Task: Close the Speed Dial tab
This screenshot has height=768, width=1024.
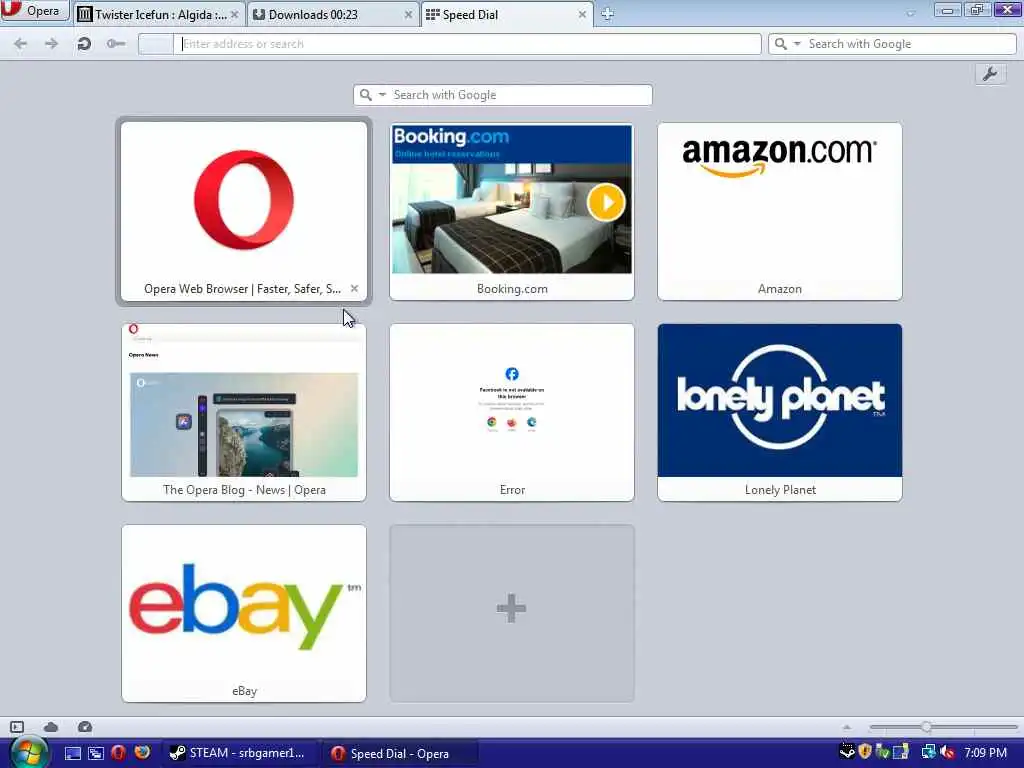Action: (x=582, y=14)
